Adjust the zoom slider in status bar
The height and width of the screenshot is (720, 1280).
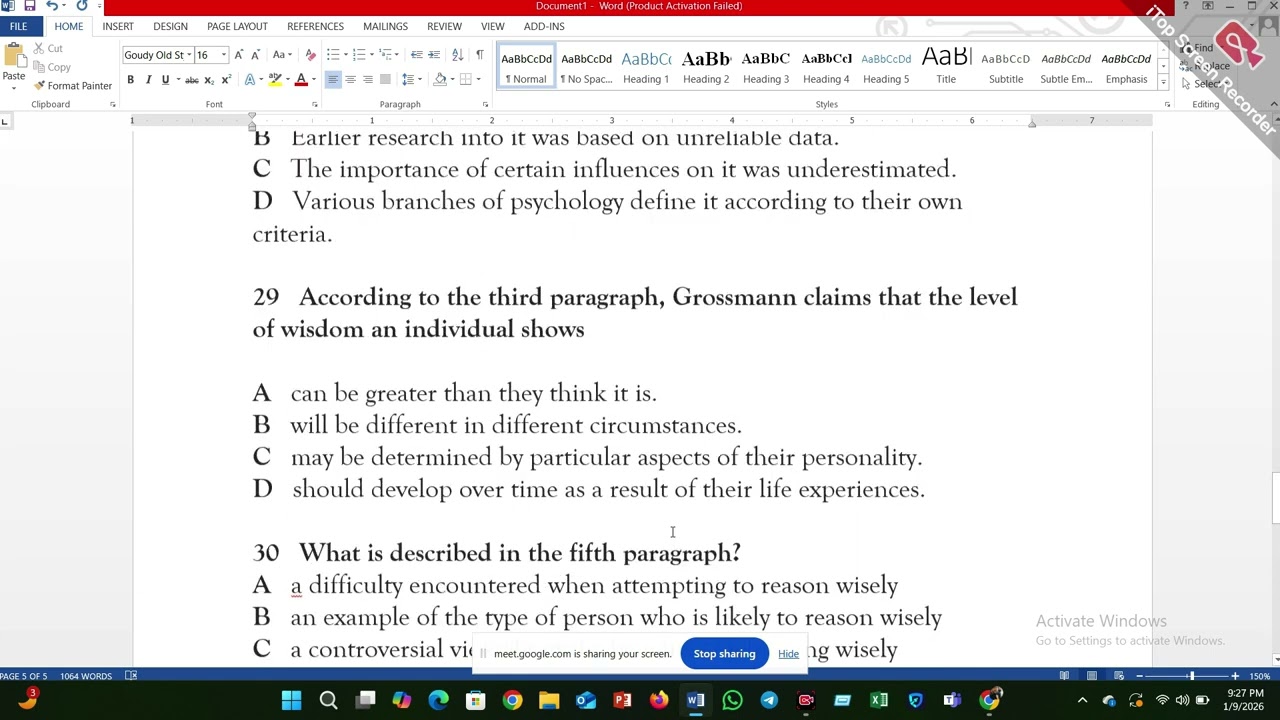coord(1191,676)
